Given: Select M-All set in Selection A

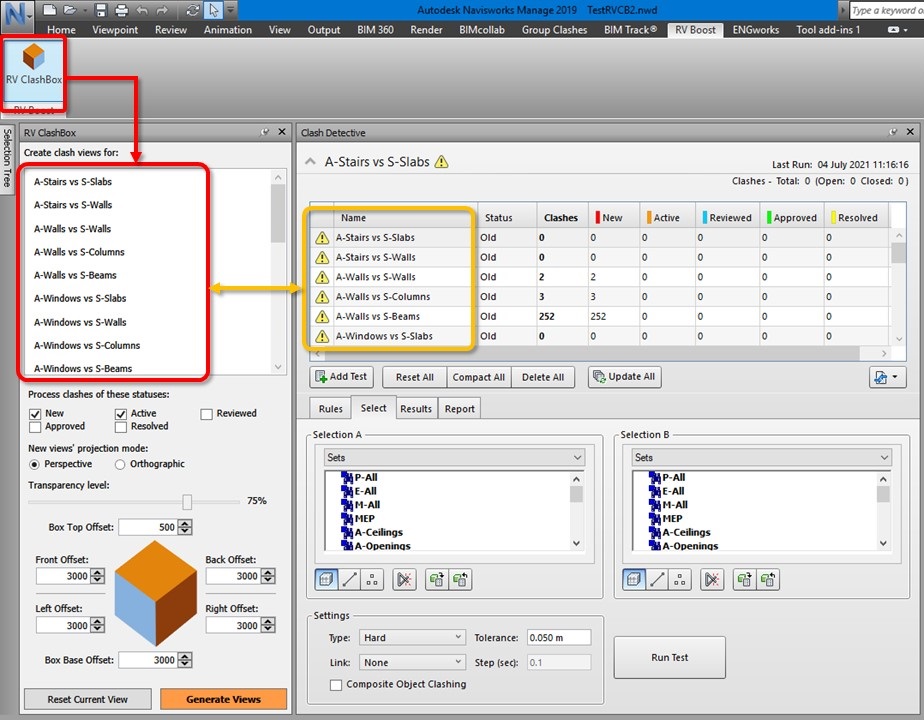Looking at the screenshot, I should pos(367,505).
